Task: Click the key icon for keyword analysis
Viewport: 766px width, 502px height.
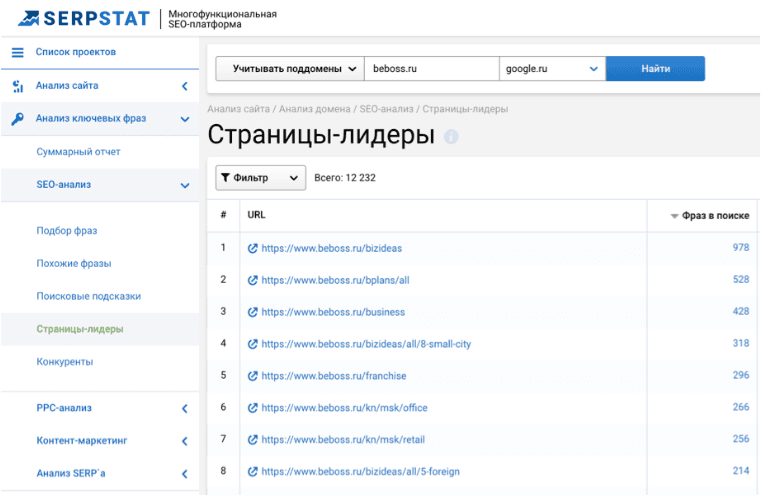Action: [x=18, y=119]
